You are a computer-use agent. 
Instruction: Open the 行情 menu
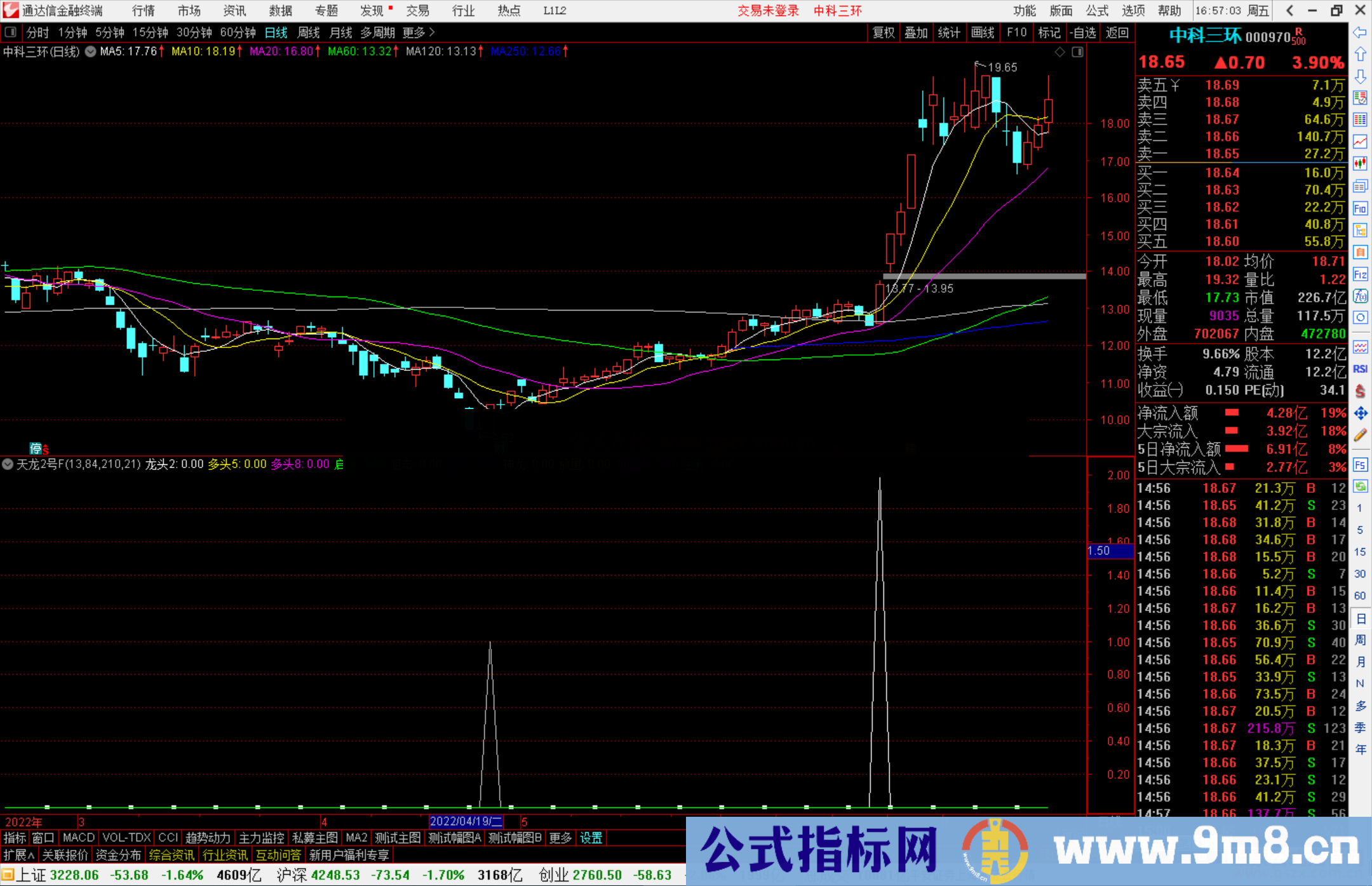click(143, 10)
